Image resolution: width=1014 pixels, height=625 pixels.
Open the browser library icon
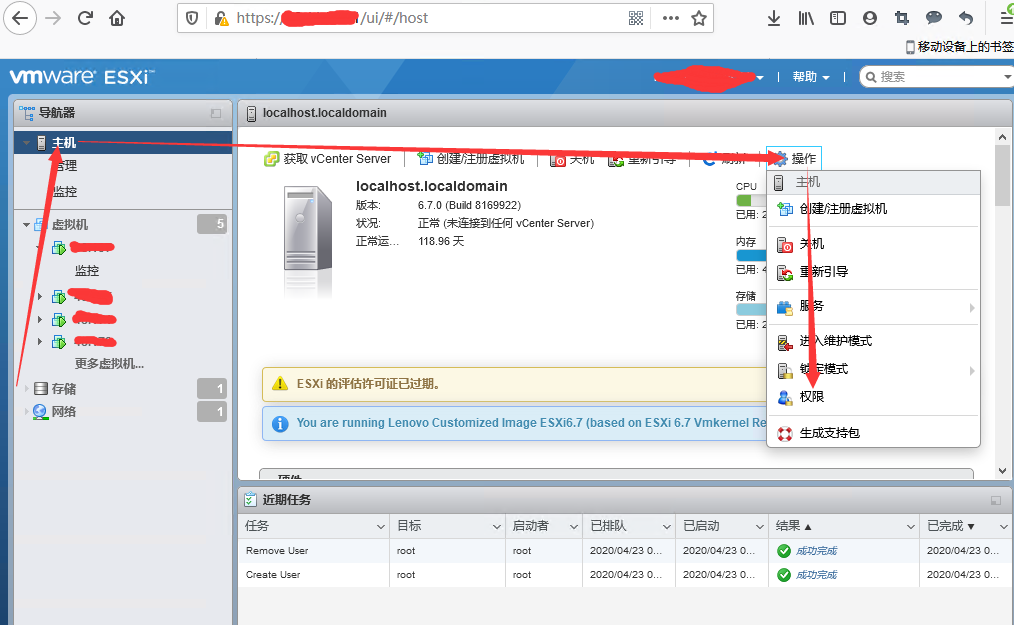(806, 18)
